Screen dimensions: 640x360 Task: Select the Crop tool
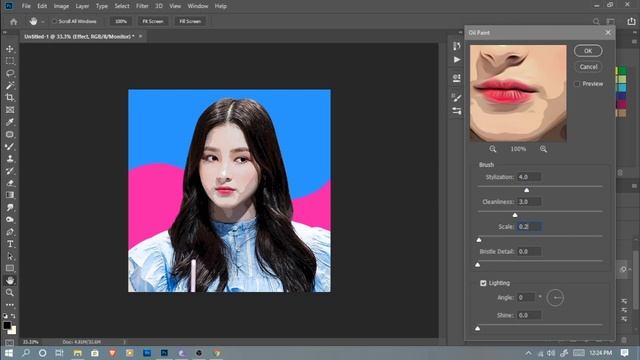(10, 98)
